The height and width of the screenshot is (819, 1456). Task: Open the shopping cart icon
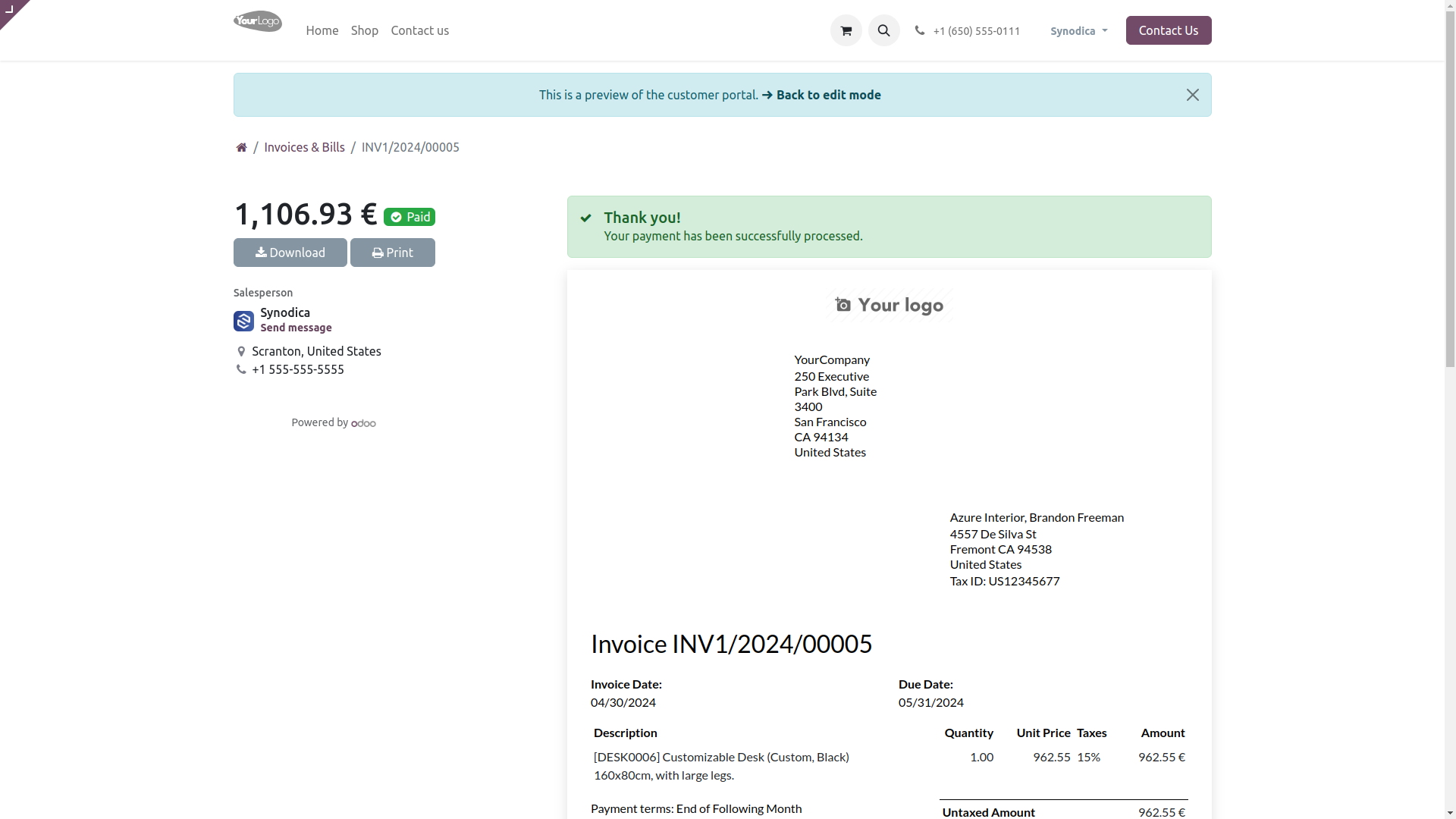tap(846, 30)
